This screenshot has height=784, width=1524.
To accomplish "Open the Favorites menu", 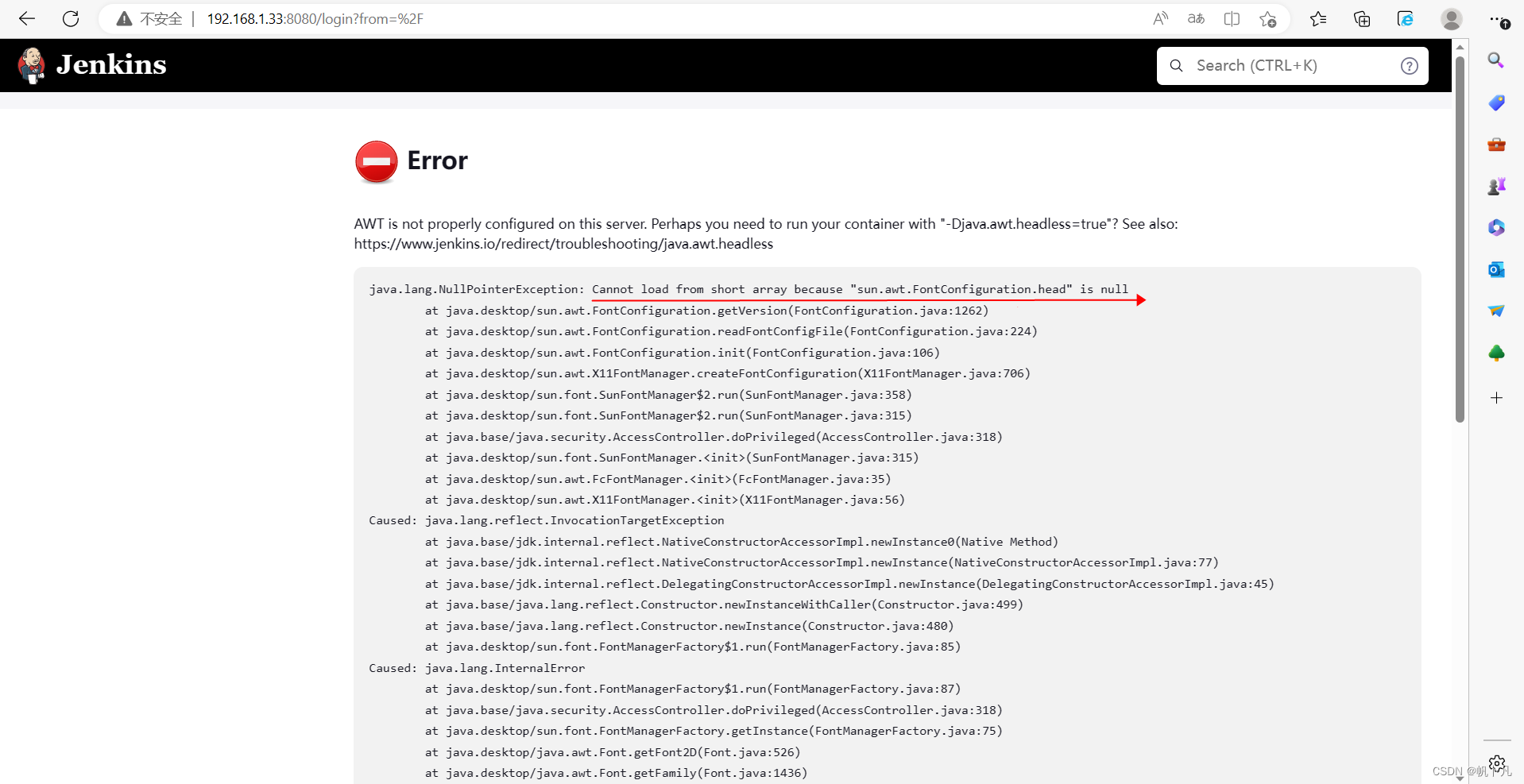I will click(x=1318, y=18).
